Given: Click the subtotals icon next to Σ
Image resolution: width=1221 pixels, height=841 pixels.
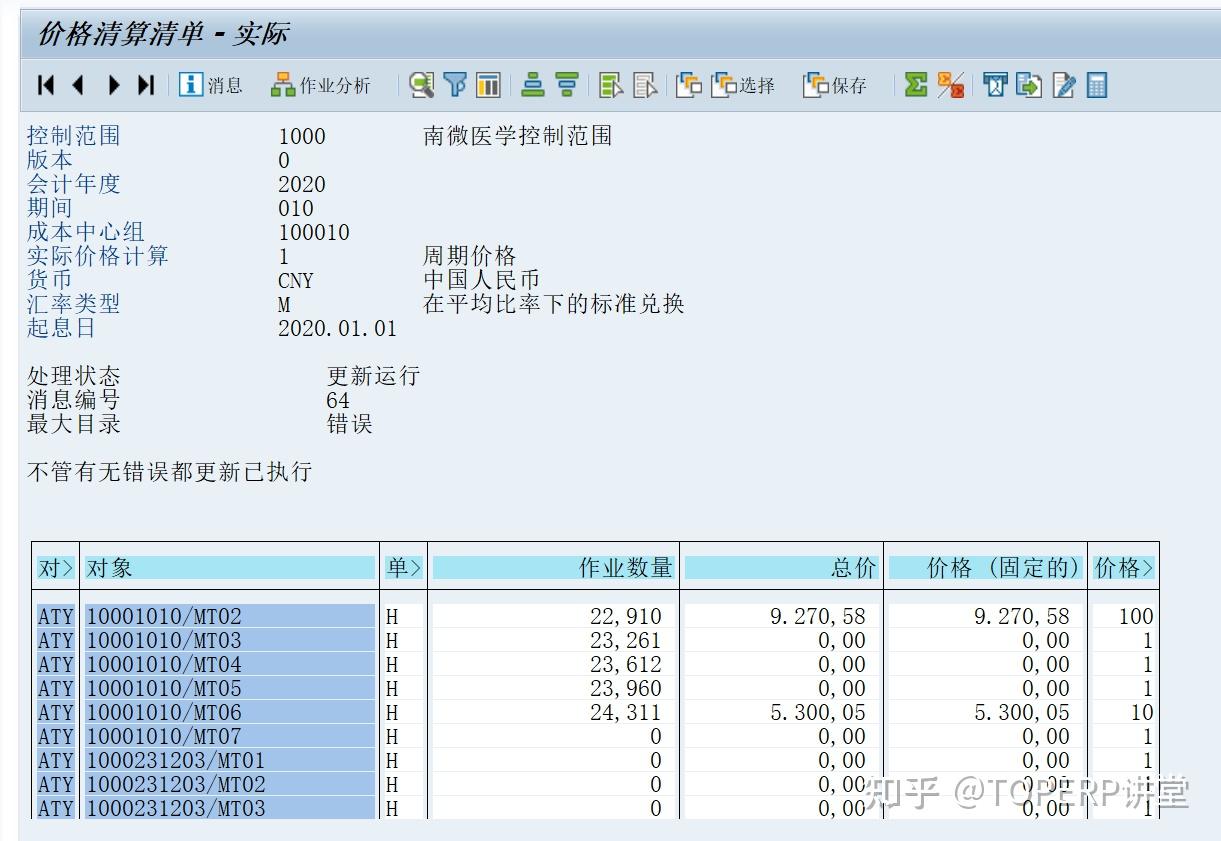Looking at the screenshot, I should [950, 85].
